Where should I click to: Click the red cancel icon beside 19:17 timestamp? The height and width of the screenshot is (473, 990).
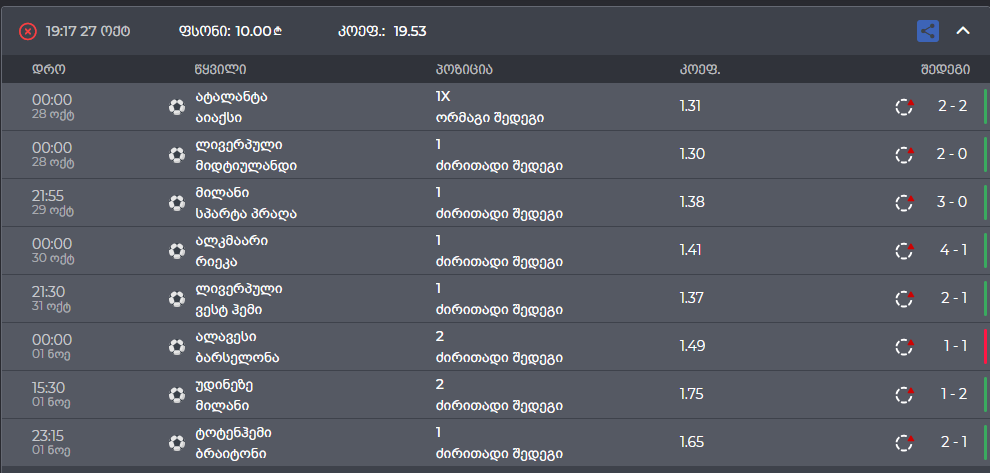(x=28, y=31)
